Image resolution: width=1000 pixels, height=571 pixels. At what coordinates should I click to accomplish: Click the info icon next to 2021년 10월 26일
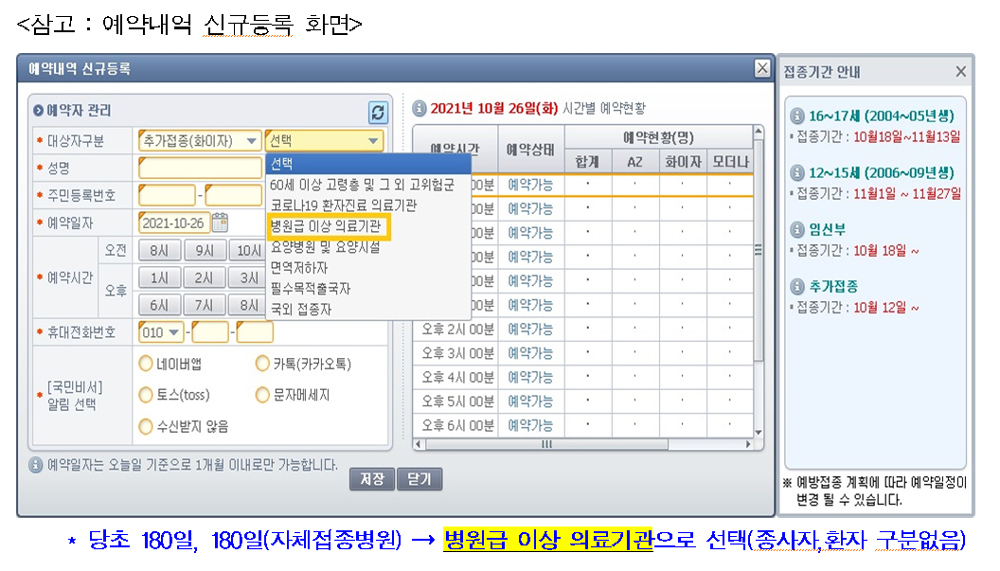419,108
